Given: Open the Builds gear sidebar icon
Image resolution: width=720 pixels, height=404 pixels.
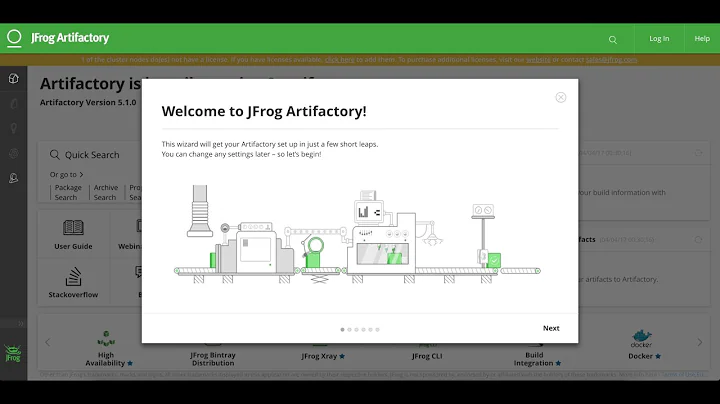Looking at the screenshot, I should tap(14, 153).
